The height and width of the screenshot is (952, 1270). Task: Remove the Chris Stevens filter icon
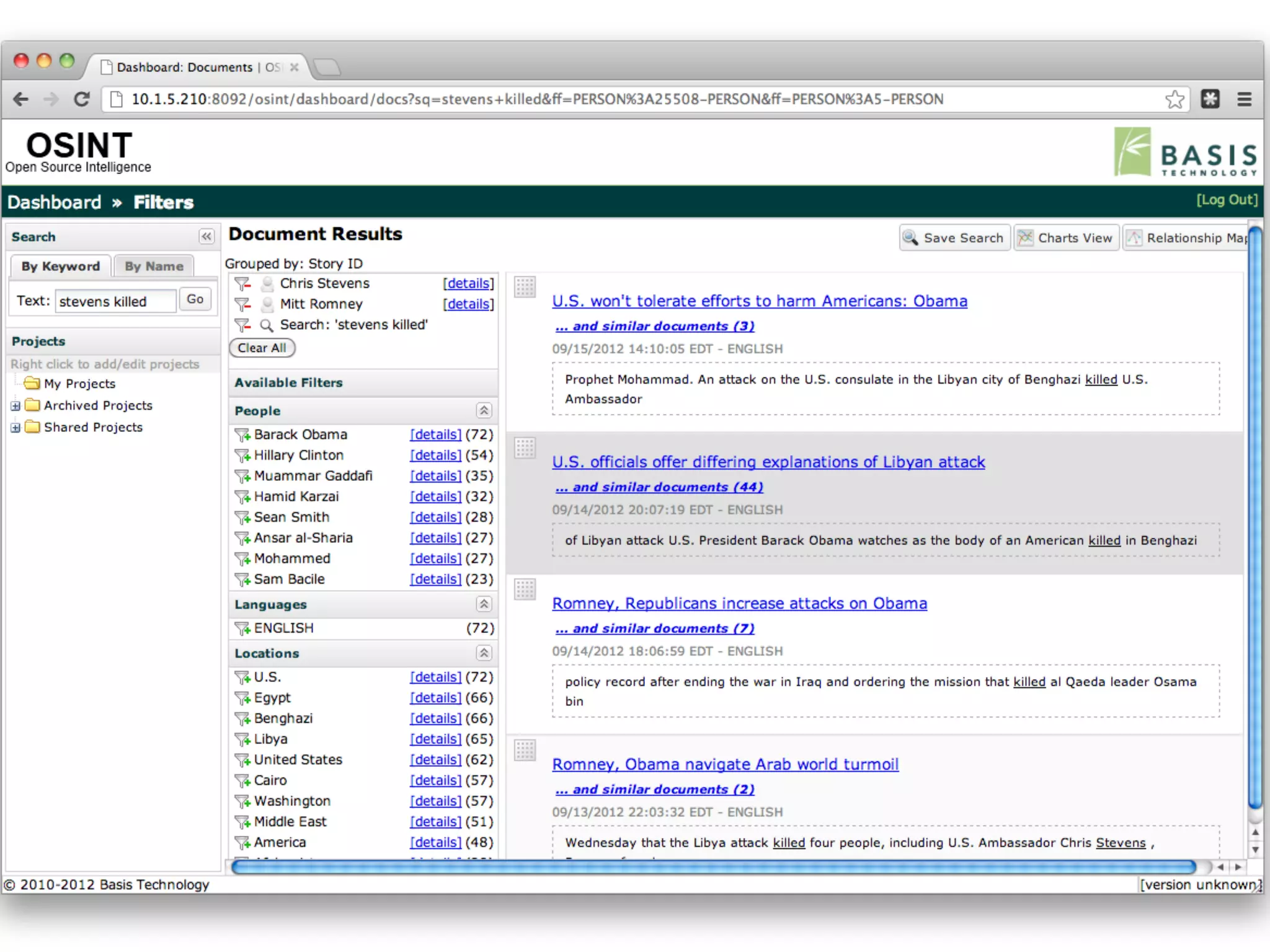242,284
